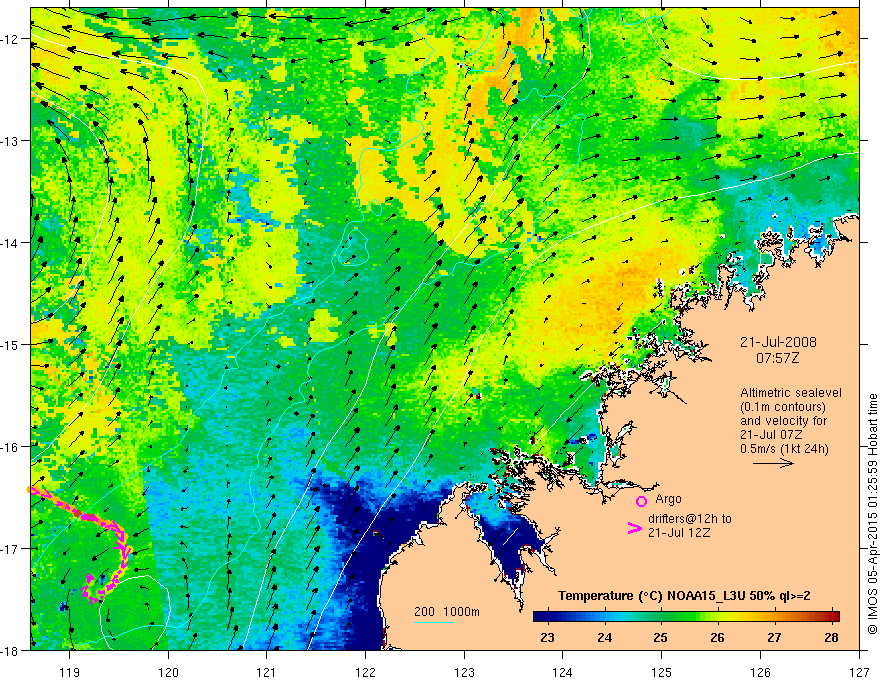This screenshot has width=880, height=680.
Task: Click the latitude axis label '-14'
Action: [11, 243]
